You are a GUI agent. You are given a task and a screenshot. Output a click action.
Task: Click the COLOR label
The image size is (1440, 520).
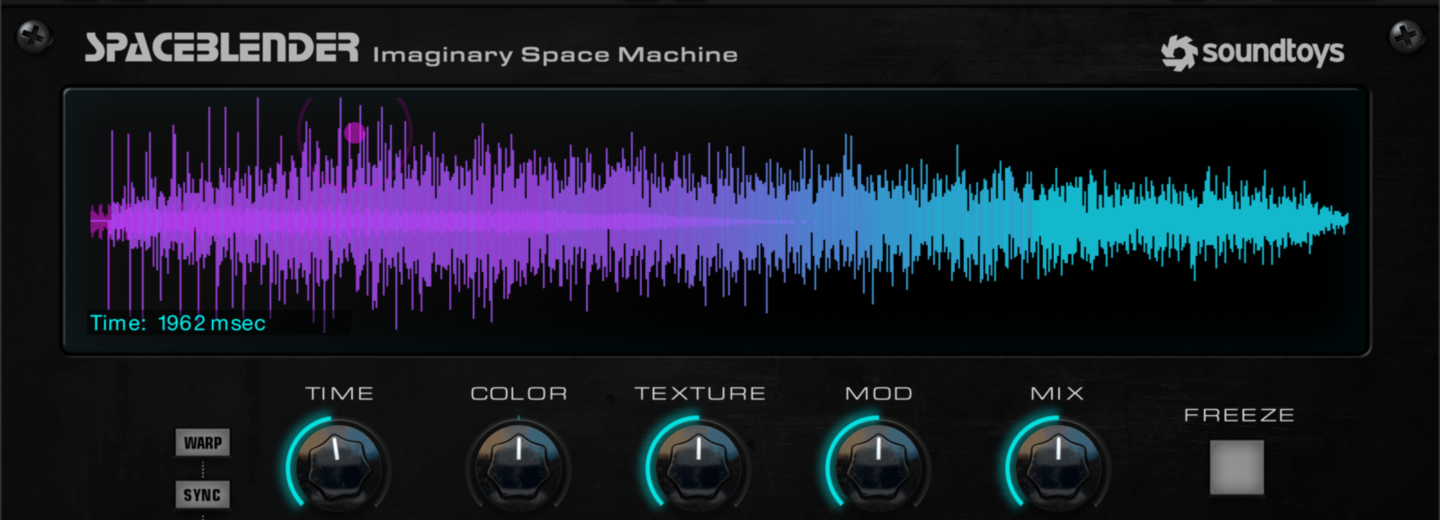pos(519,393)
